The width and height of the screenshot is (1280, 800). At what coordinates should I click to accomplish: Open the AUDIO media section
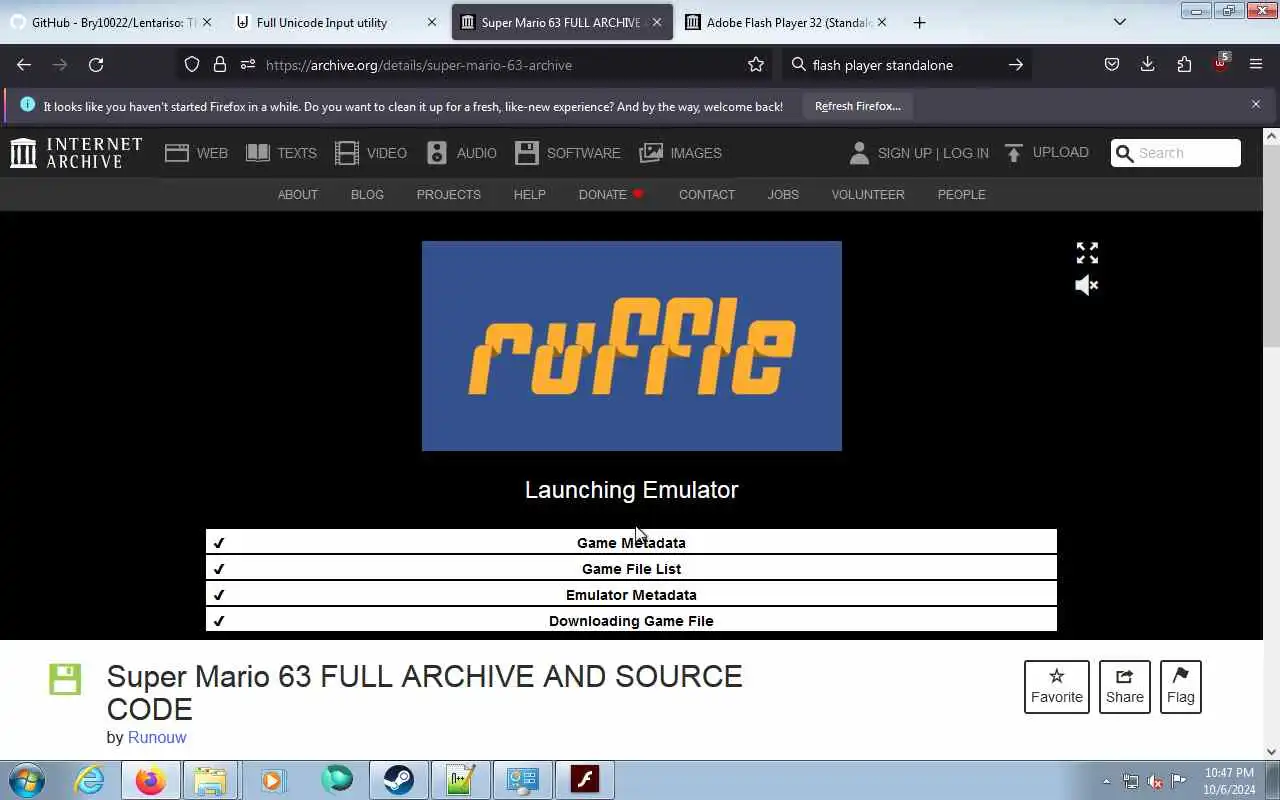pyautogui.click(x=461, y=153)
